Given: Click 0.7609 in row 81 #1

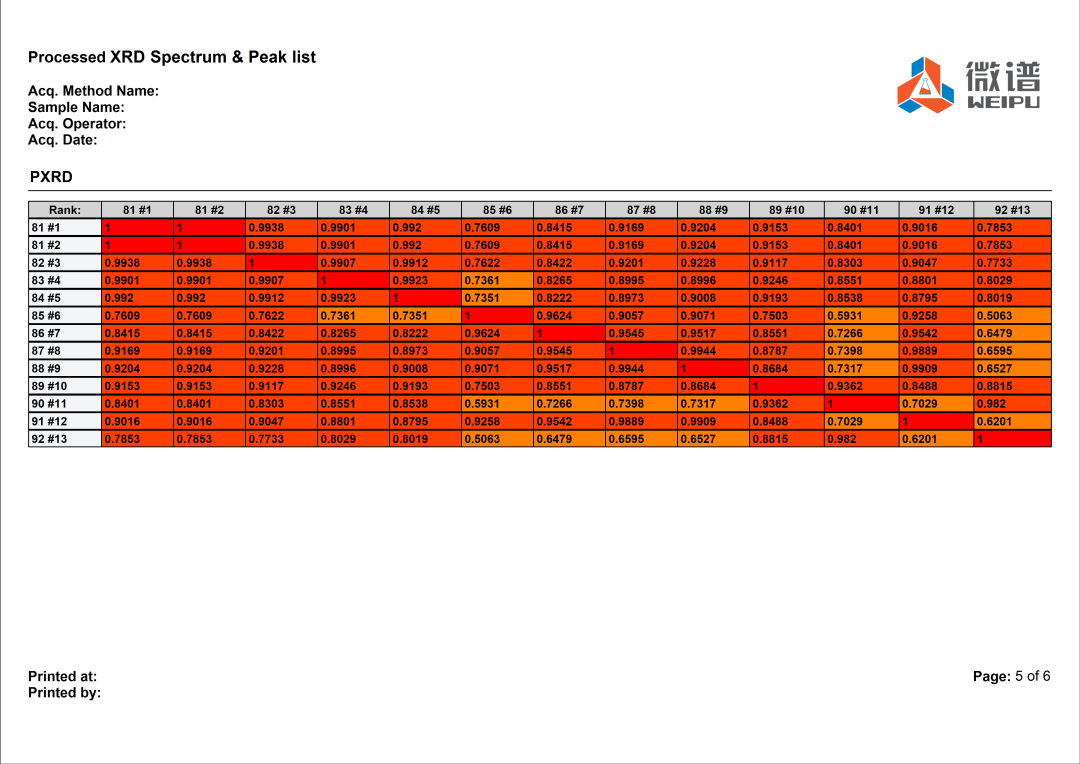Looking at the screenshot, I should pos(497,227).
